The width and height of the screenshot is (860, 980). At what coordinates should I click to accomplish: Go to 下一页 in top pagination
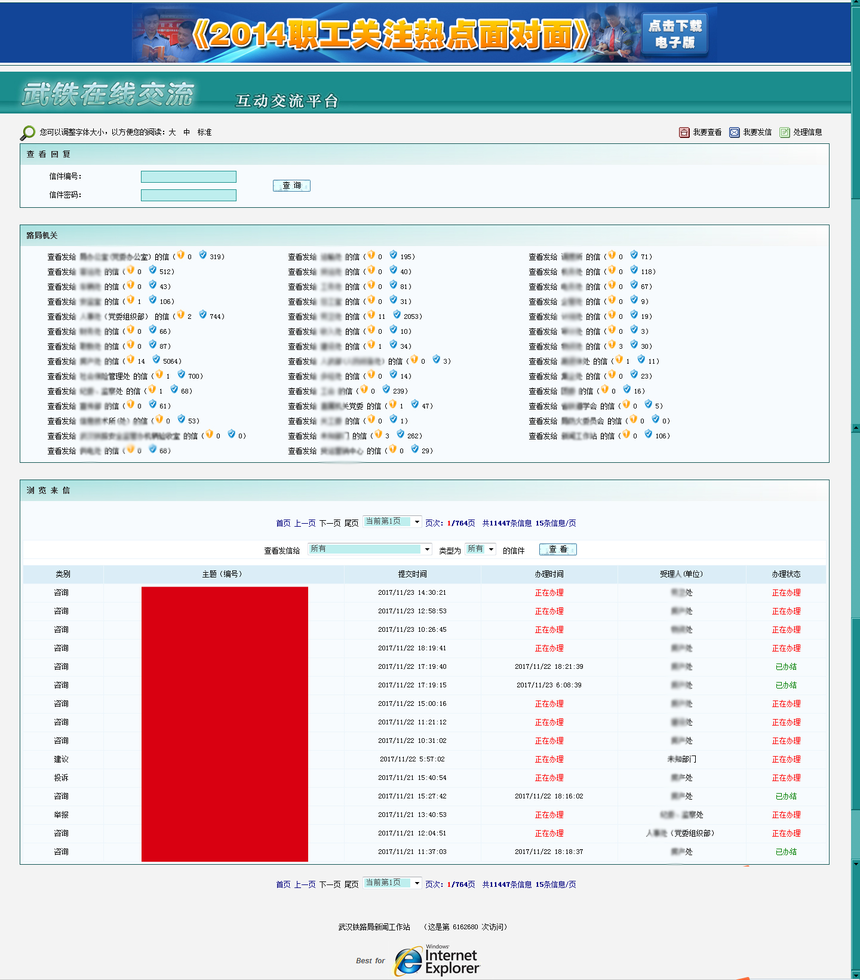[x=330, y=522]
